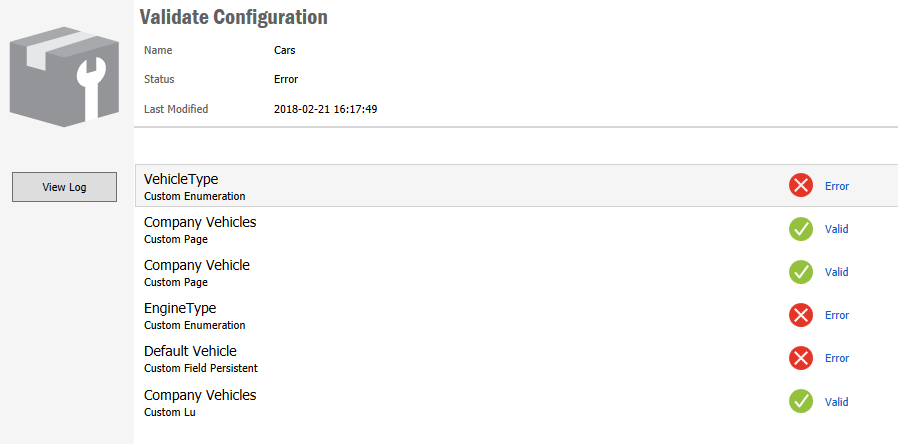898x444 pixels.
Task: Click red error icon for Default Vehicle
Action: 801,358
